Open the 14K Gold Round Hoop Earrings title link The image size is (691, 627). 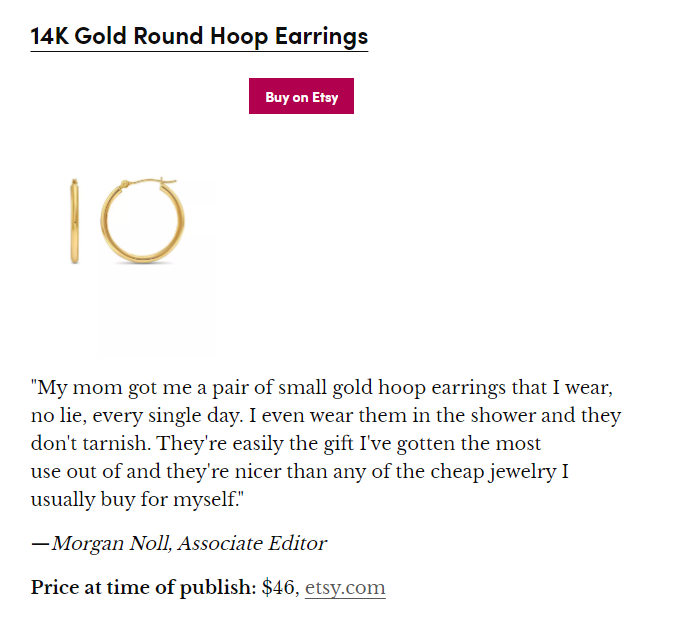click(199, 36)
